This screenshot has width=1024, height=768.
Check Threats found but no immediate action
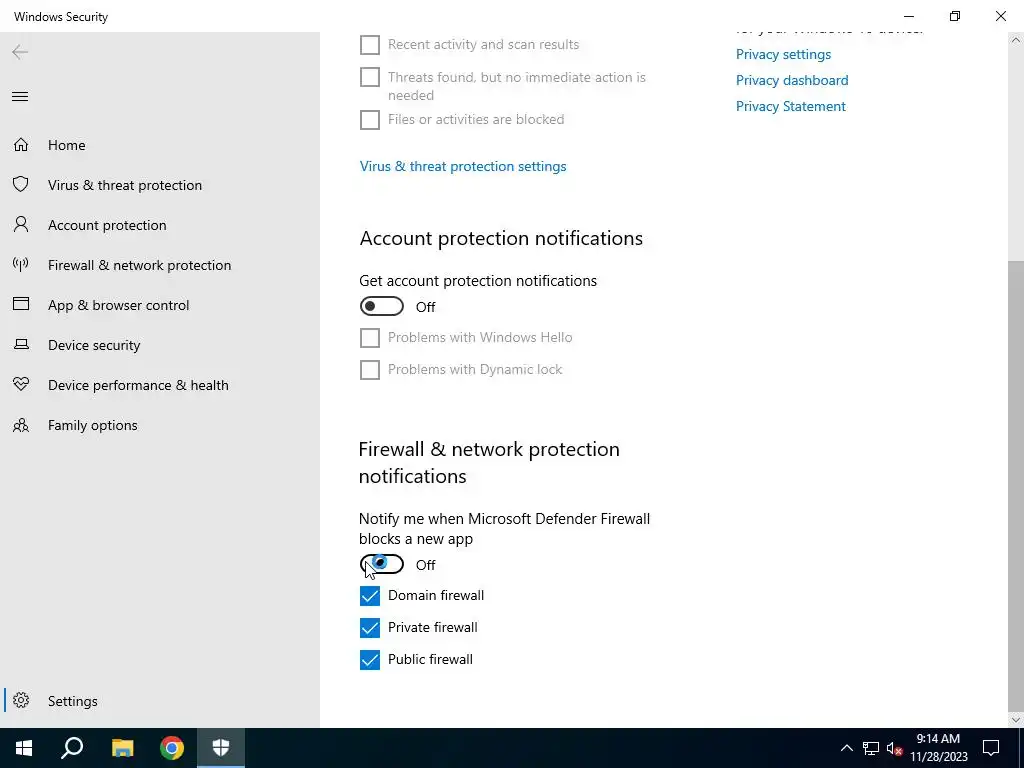[370, 77]
